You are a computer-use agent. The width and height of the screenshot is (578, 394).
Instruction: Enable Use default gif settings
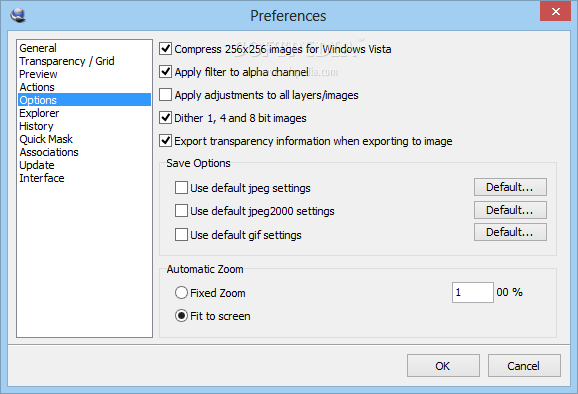pos(181,234)
